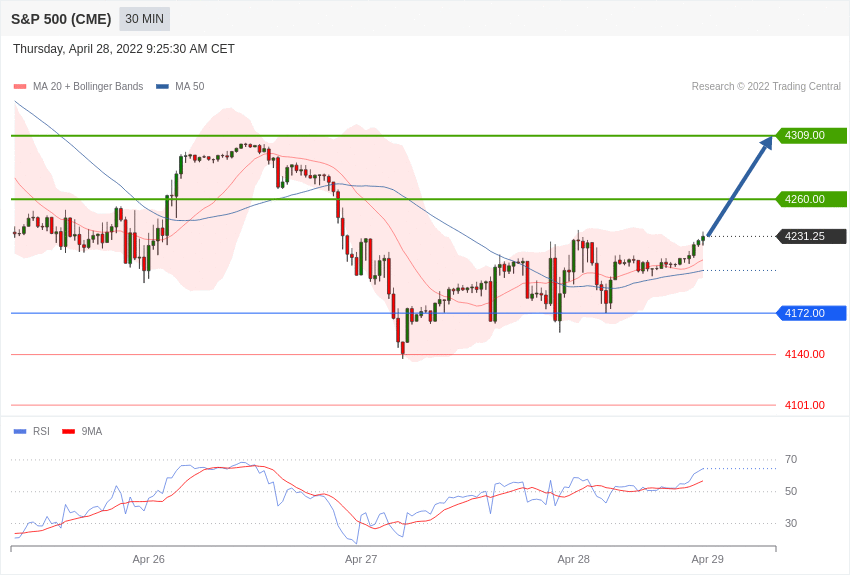Click the 4172.00 pivot price tag
The height and width of the screenshot is (576, 850).
pos(812,313)
